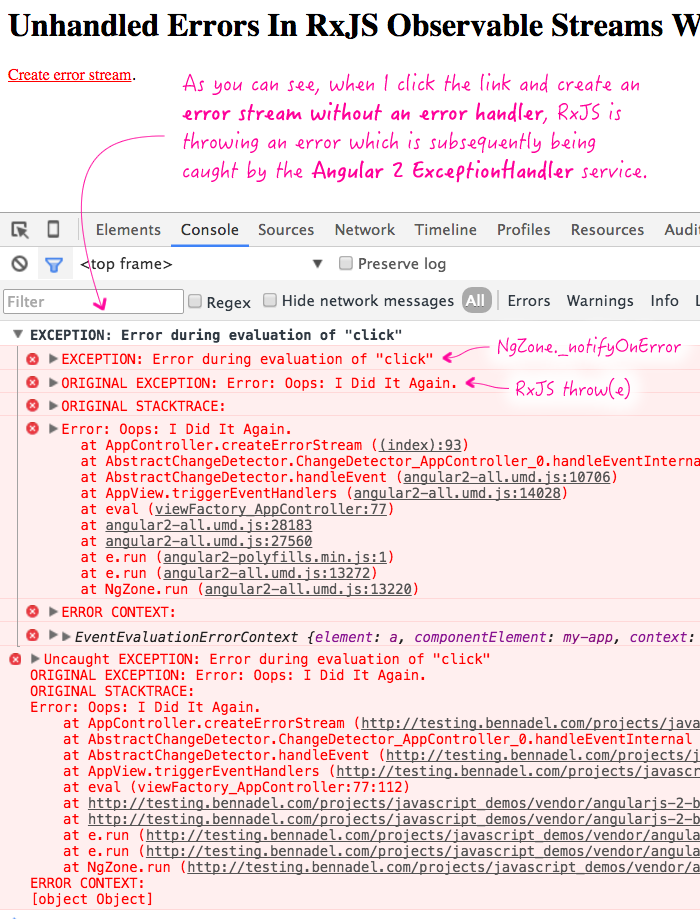Open the top frame context dropdown
Viewport: 700px width, 919px height.
click(201, 264)
